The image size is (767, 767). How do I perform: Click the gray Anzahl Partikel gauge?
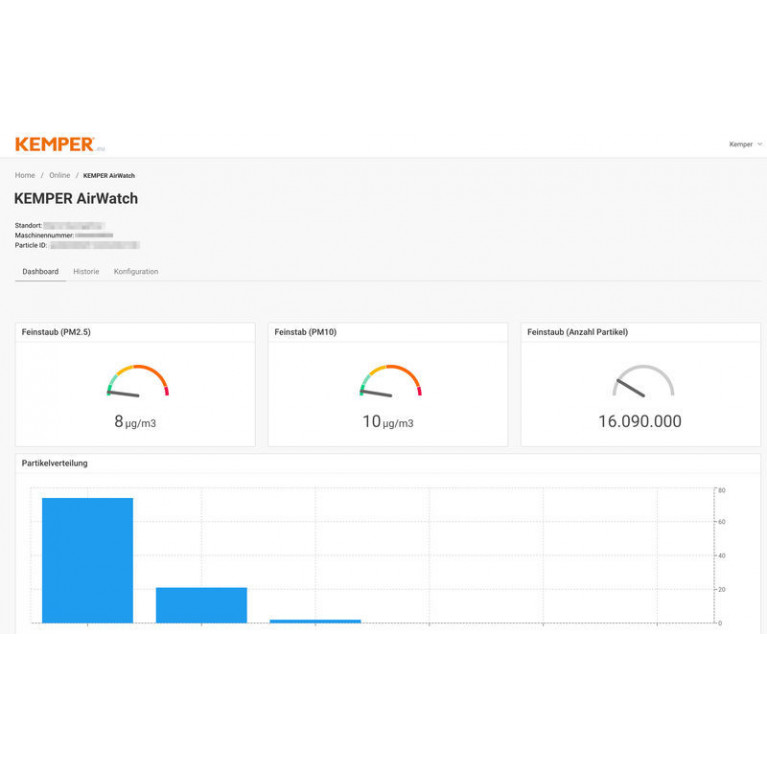point(643,381)
